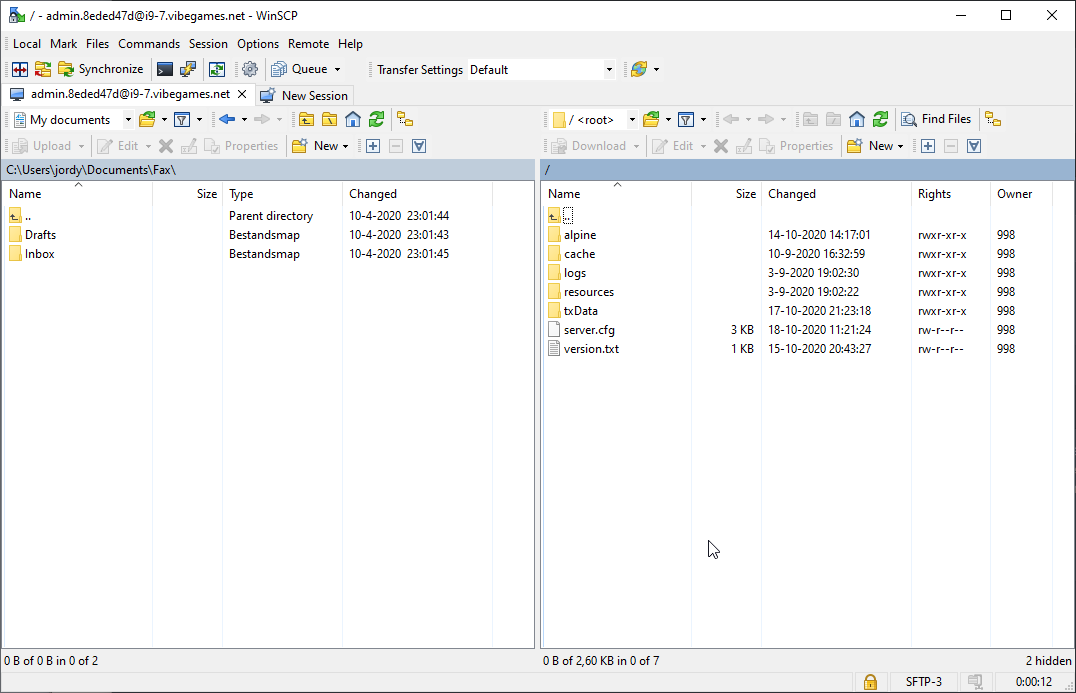Open the Files menu

pyautogui.click(x=97, y=44)
